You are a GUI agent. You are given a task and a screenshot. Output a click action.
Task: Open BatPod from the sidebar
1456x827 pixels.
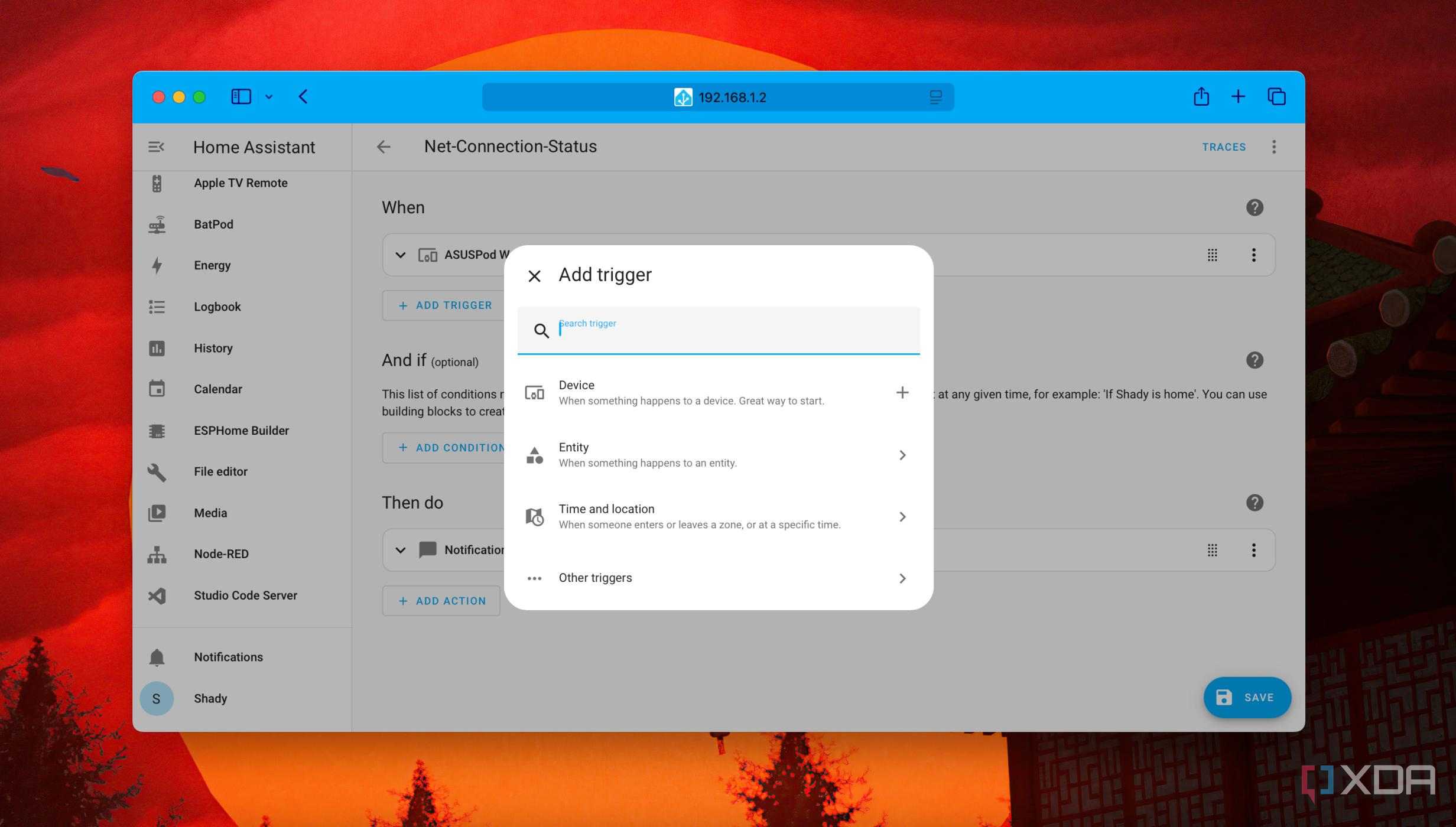click(242, 224)
